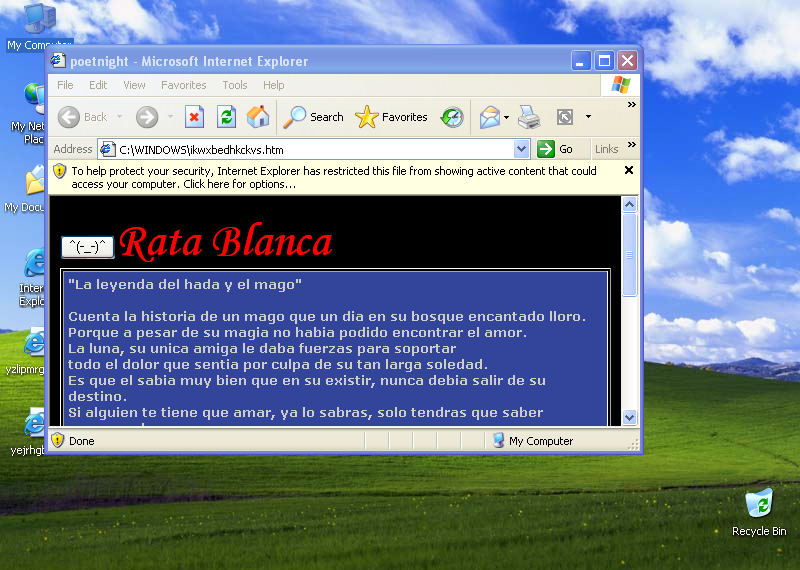
Task: Open the File menu
Action: pos(65,85)
